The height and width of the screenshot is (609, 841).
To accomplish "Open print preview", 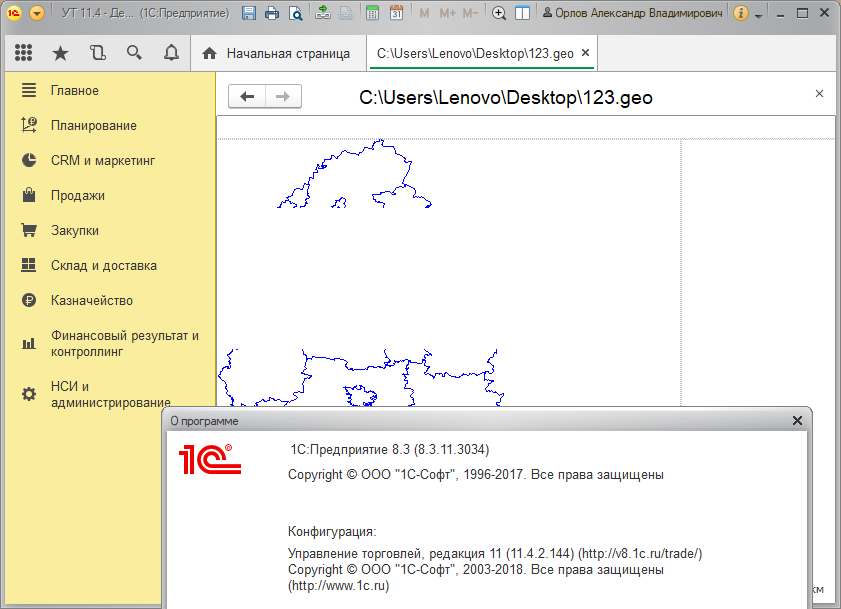I will point(296,13).
